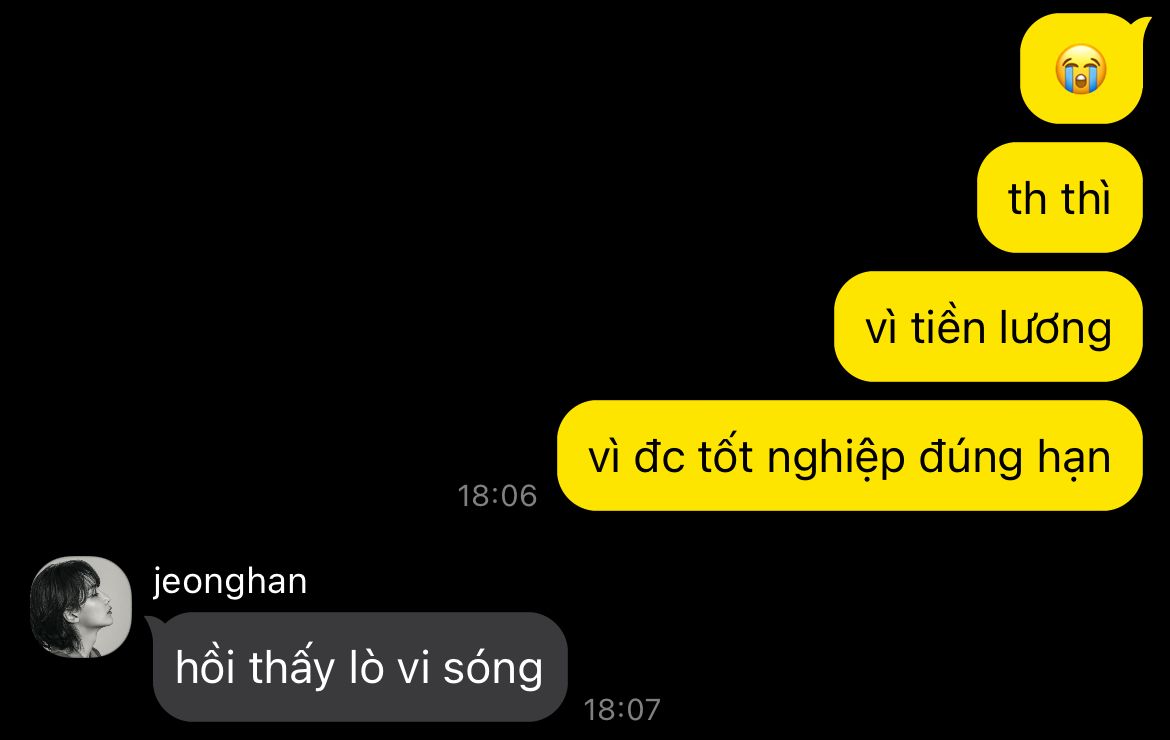Select the 'hồi thấy lò vi sóng' message

(360, 667)
